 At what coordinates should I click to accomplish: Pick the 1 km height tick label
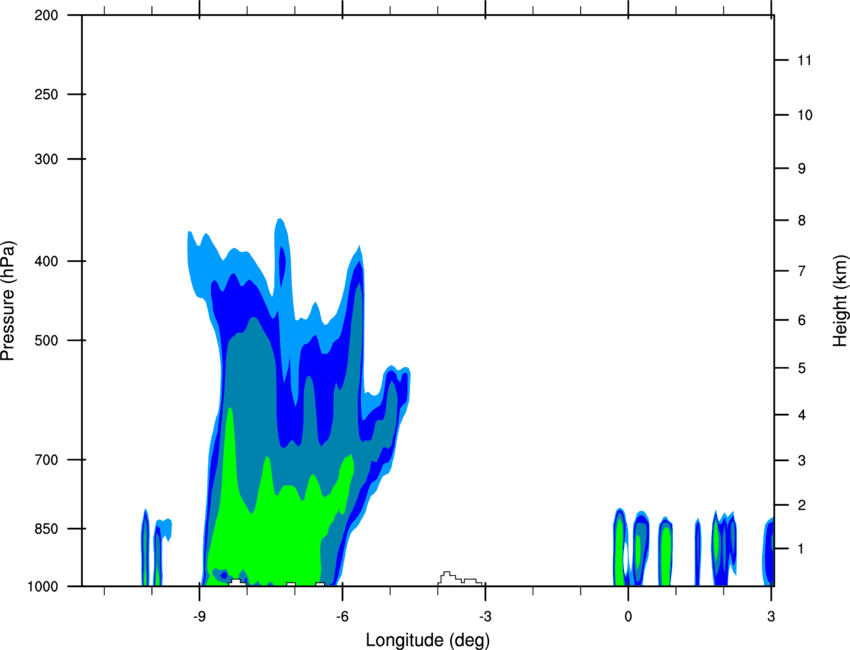[802, 549]
